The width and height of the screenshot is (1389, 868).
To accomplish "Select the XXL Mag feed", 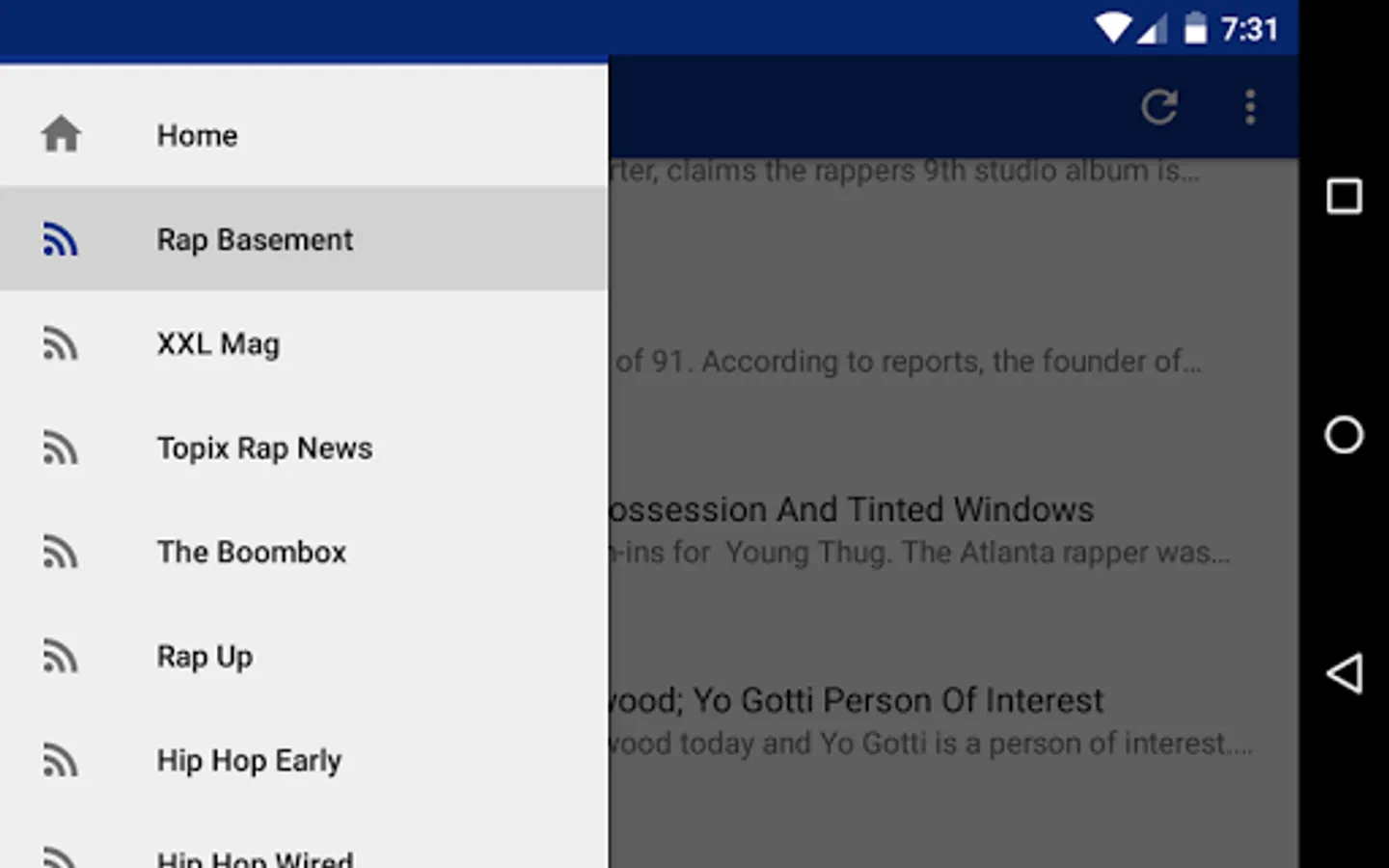I will point(304,342).
